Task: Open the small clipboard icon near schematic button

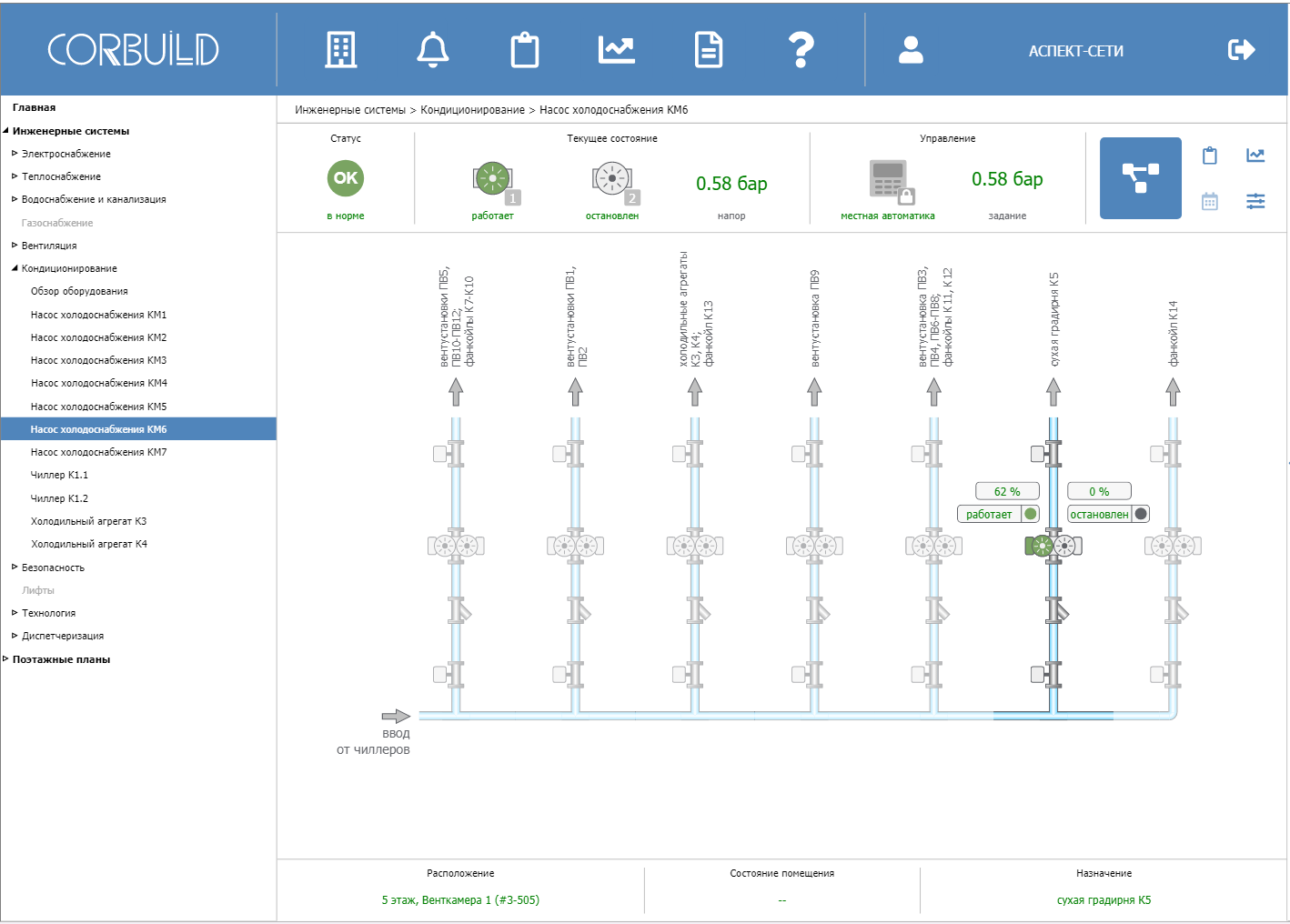Action: [1210, 156]
